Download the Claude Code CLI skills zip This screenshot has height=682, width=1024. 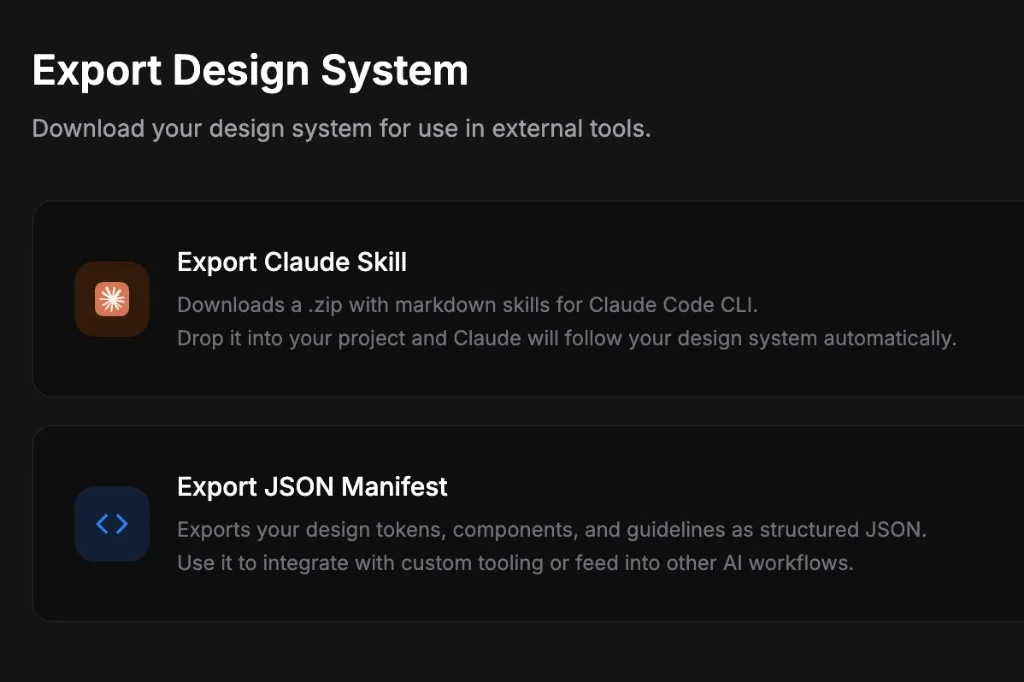(x=528, y=298)
